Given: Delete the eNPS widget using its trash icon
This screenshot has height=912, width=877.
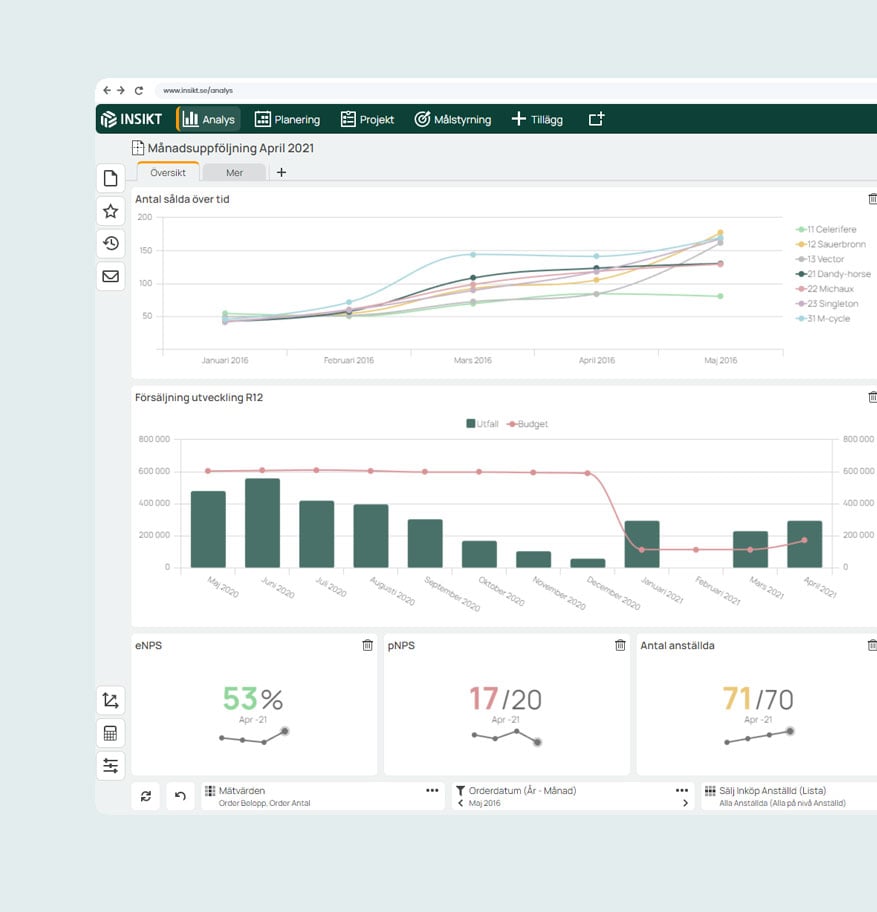Looking at the screenshot, I should pos(367,645).
